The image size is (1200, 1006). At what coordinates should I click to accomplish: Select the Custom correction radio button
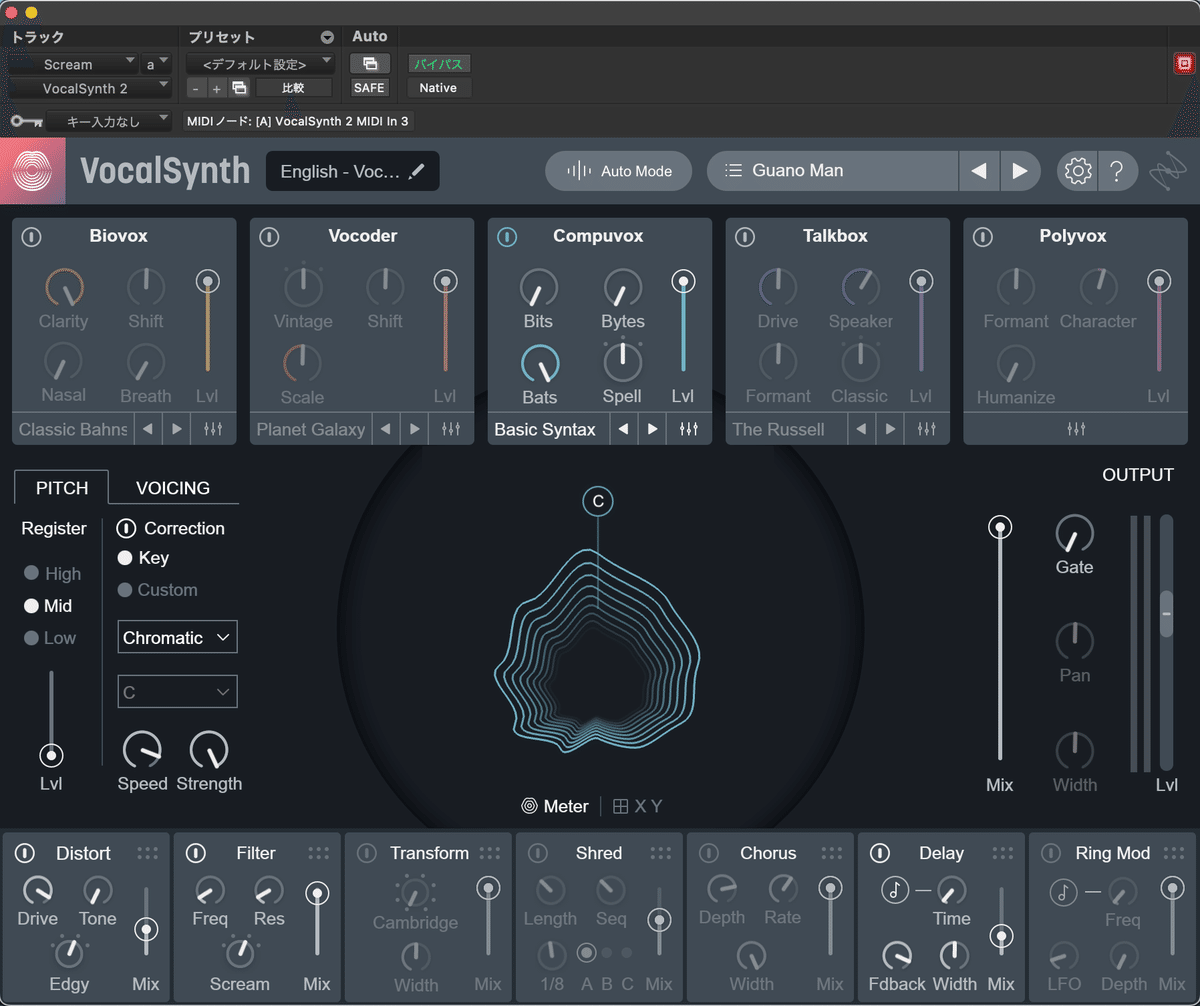pyautogui.click(x=125, y=590)
